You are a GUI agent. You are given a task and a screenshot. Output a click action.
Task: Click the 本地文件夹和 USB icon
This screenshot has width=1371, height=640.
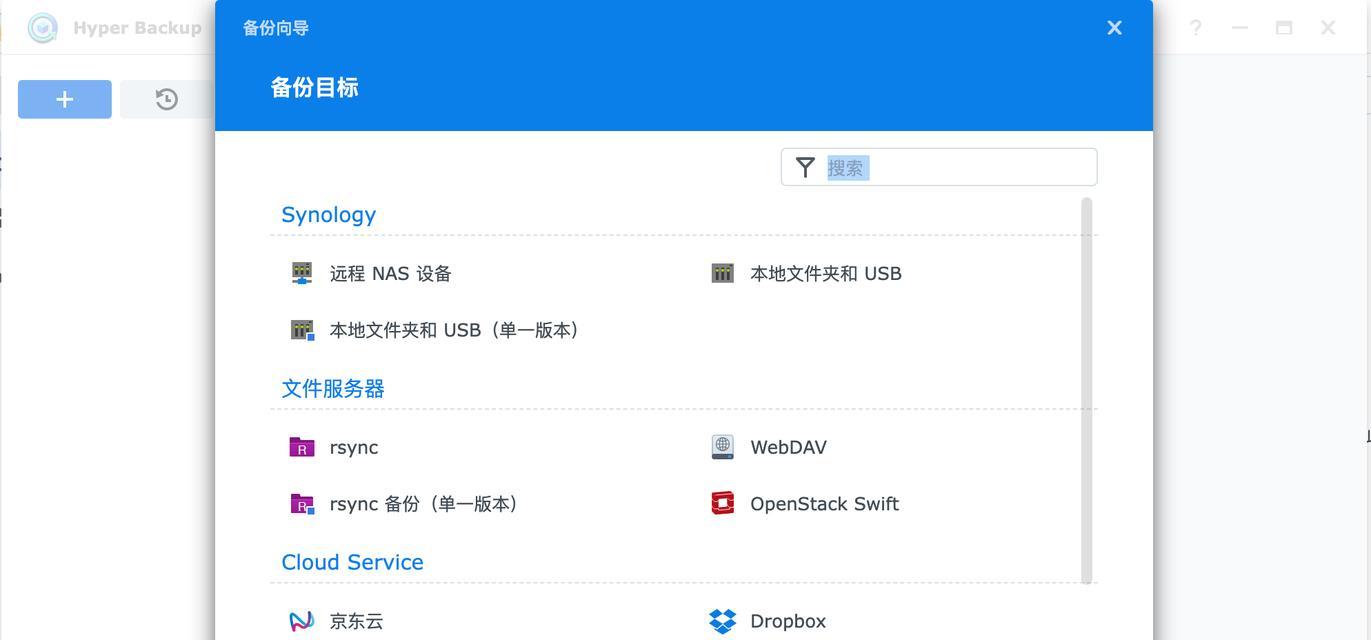tap(722, 273)
